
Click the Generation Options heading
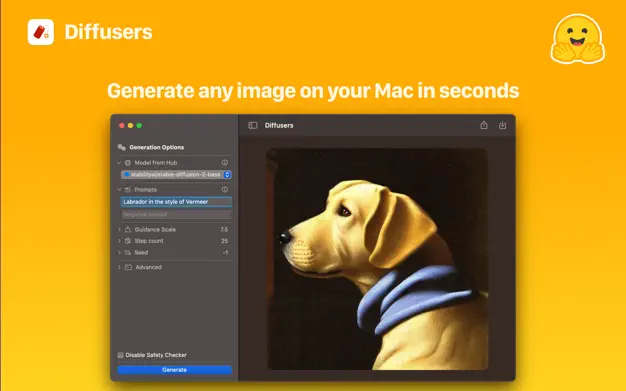(x=156, y=147)
